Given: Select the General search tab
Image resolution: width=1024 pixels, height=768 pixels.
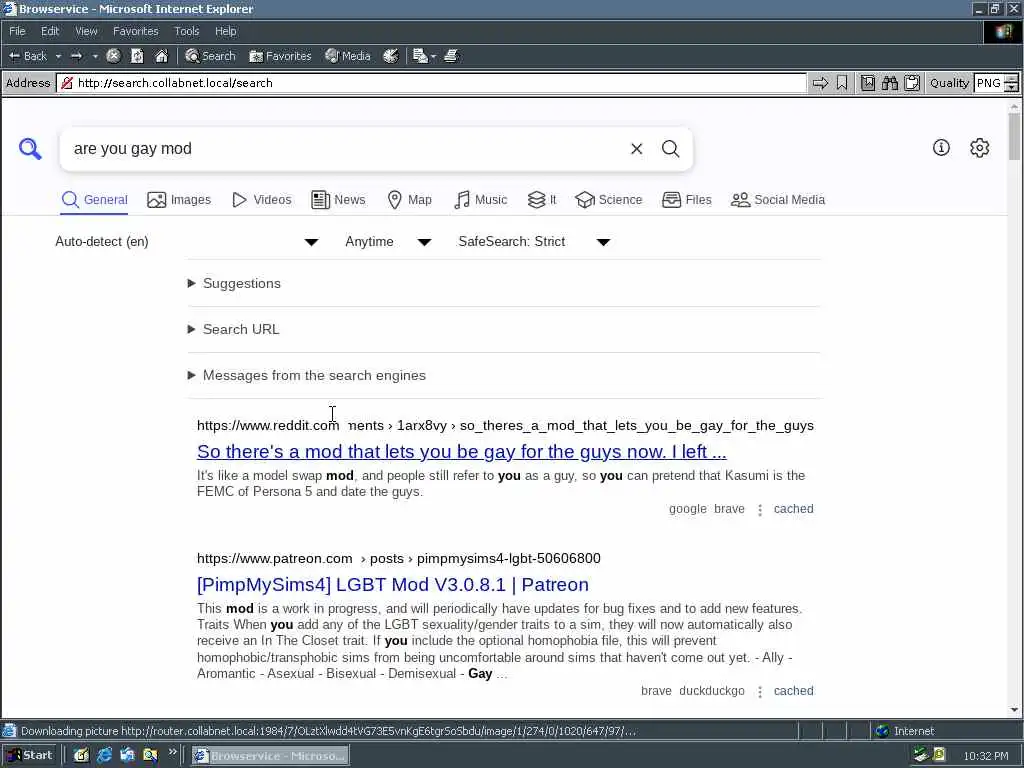Looking at the screenshot, I should [95, 200].
